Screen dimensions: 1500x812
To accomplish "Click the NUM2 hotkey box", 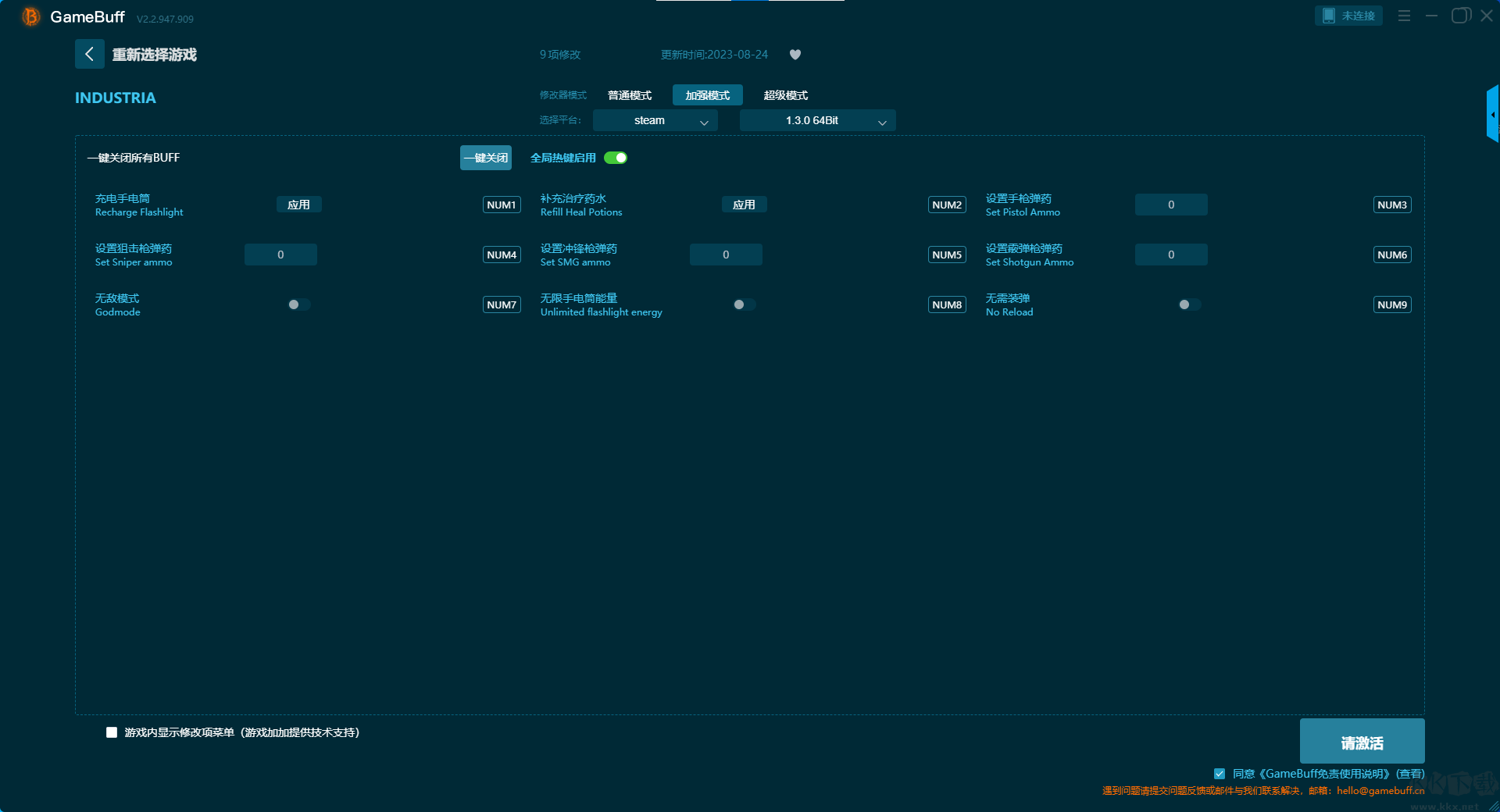I will pos(947,205).
